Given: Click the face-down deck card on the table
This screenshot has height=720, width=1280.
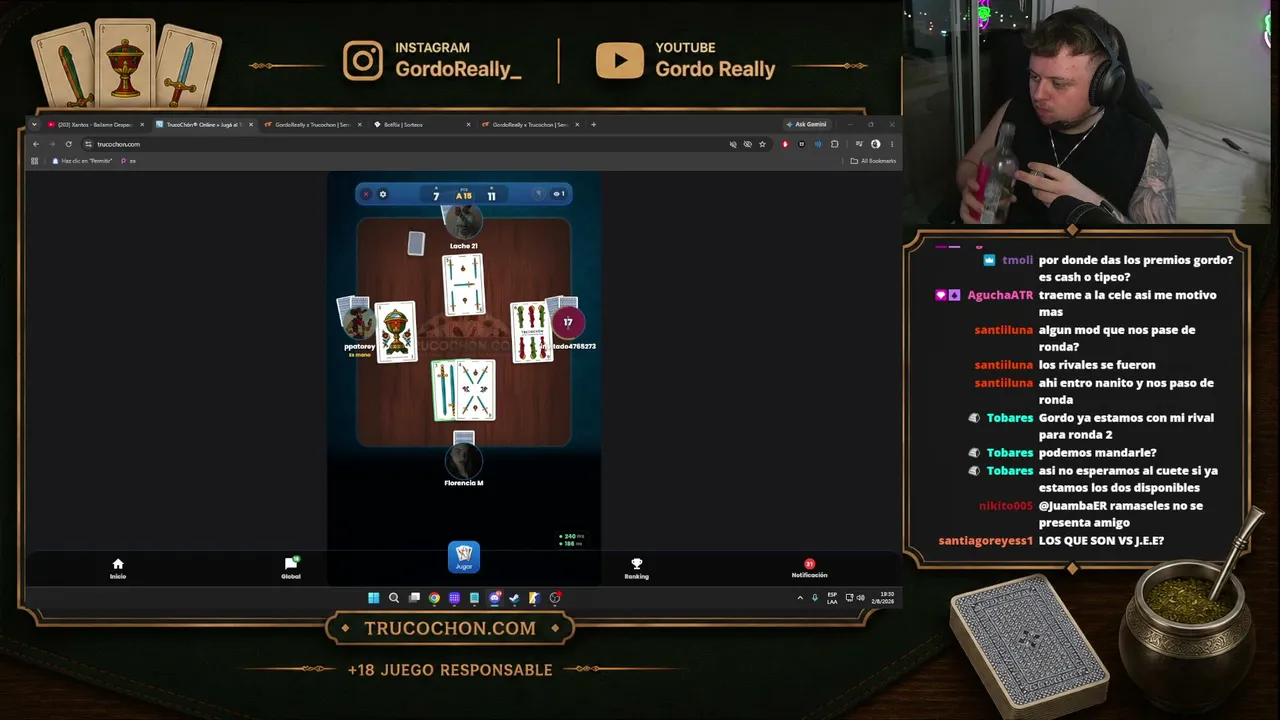Looking at the screenshot, I should point(416,243).
